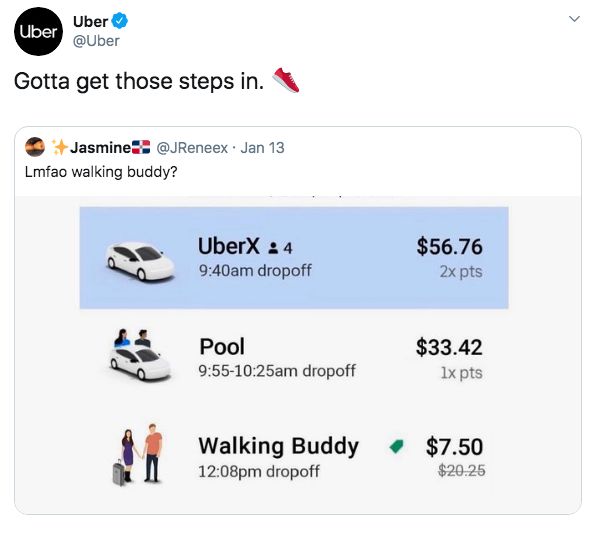Open the Jan 13 tweet timestamp
Image resolution: width=597 pixels, height=538 pixels.
point(262,148)
